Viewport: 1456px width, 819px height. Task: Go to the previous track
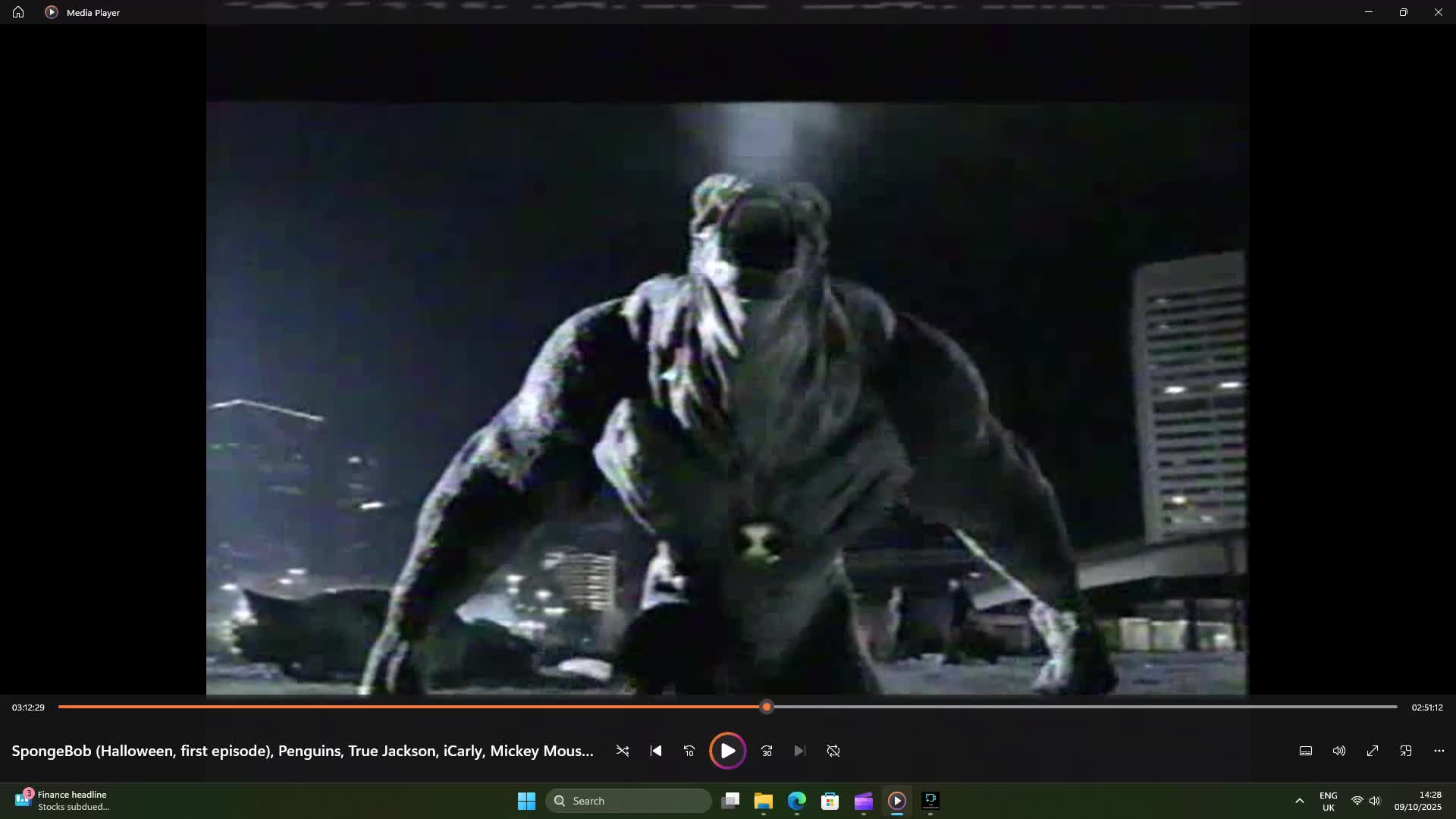656,751
